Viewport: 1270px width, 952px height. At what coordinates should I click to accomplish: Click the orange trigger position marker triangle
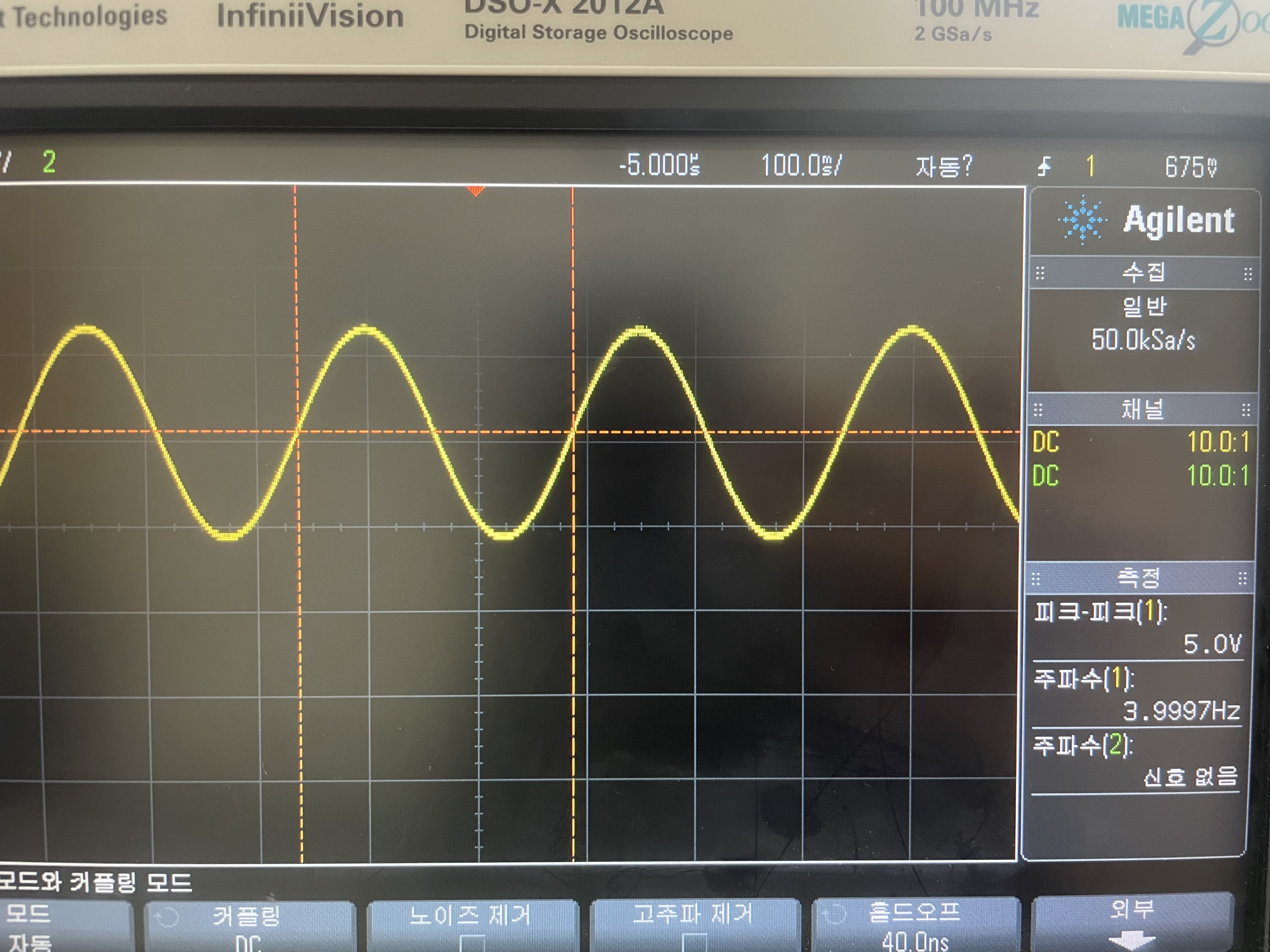[x=475, y=190]
